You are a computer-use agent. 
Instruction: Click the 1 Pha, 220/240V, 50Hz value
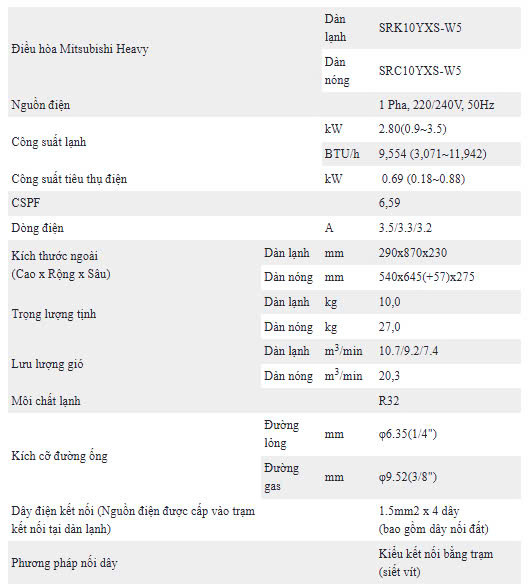tap(436, 105)
